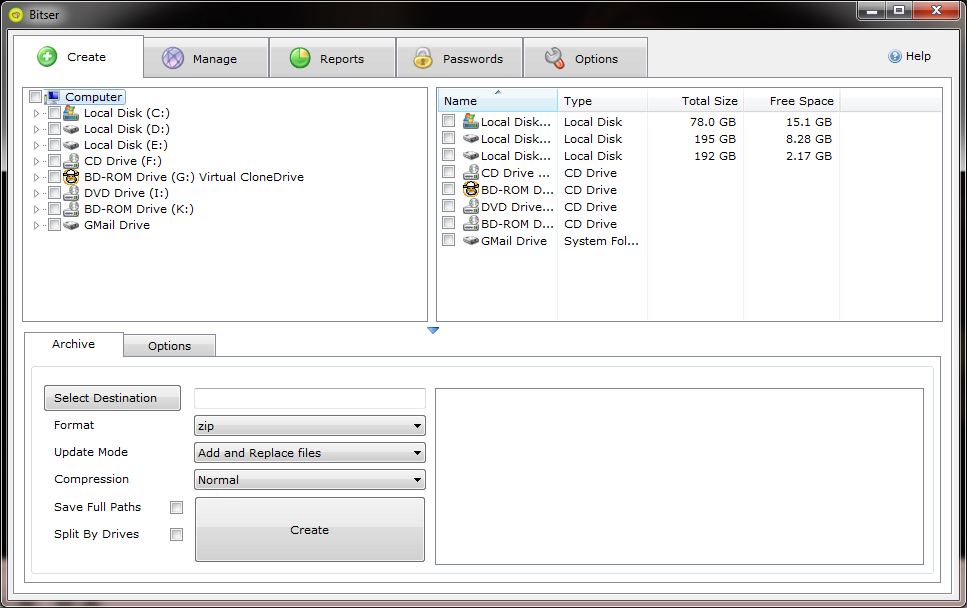Click the BD-ROM Drive (K:) icon in the tree
967x608 pixels.
pyautogui.click(x=71, y=209)
